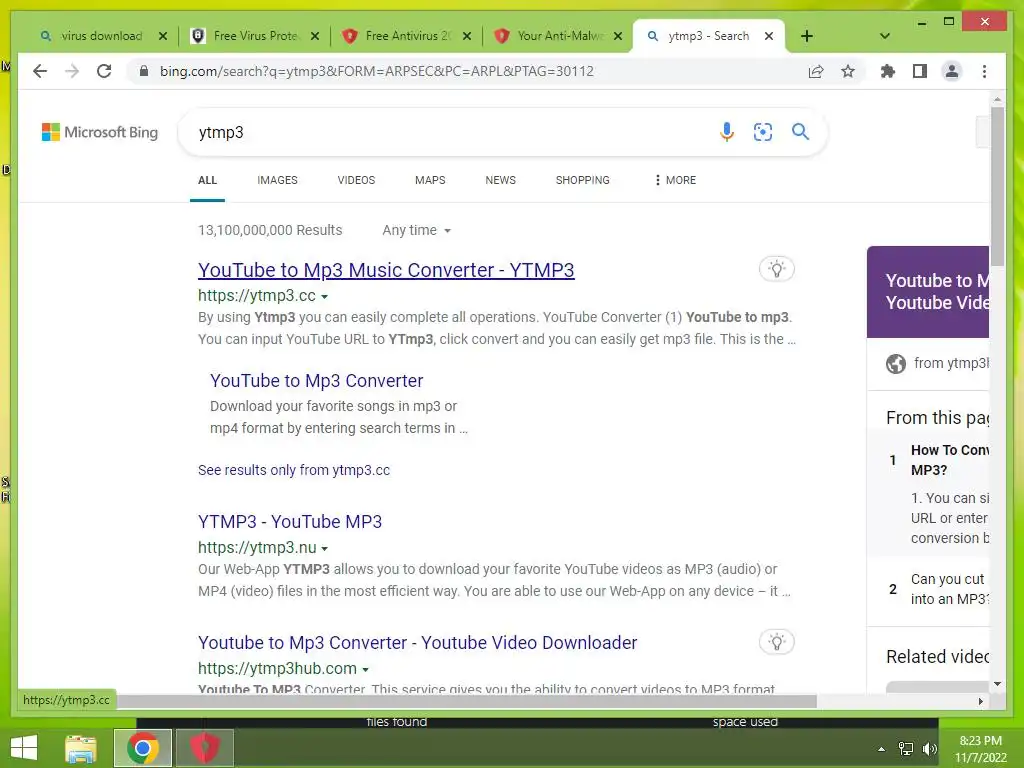
Task: Click 'See results only from ytmp3.cc'
Action: [294, 470]
